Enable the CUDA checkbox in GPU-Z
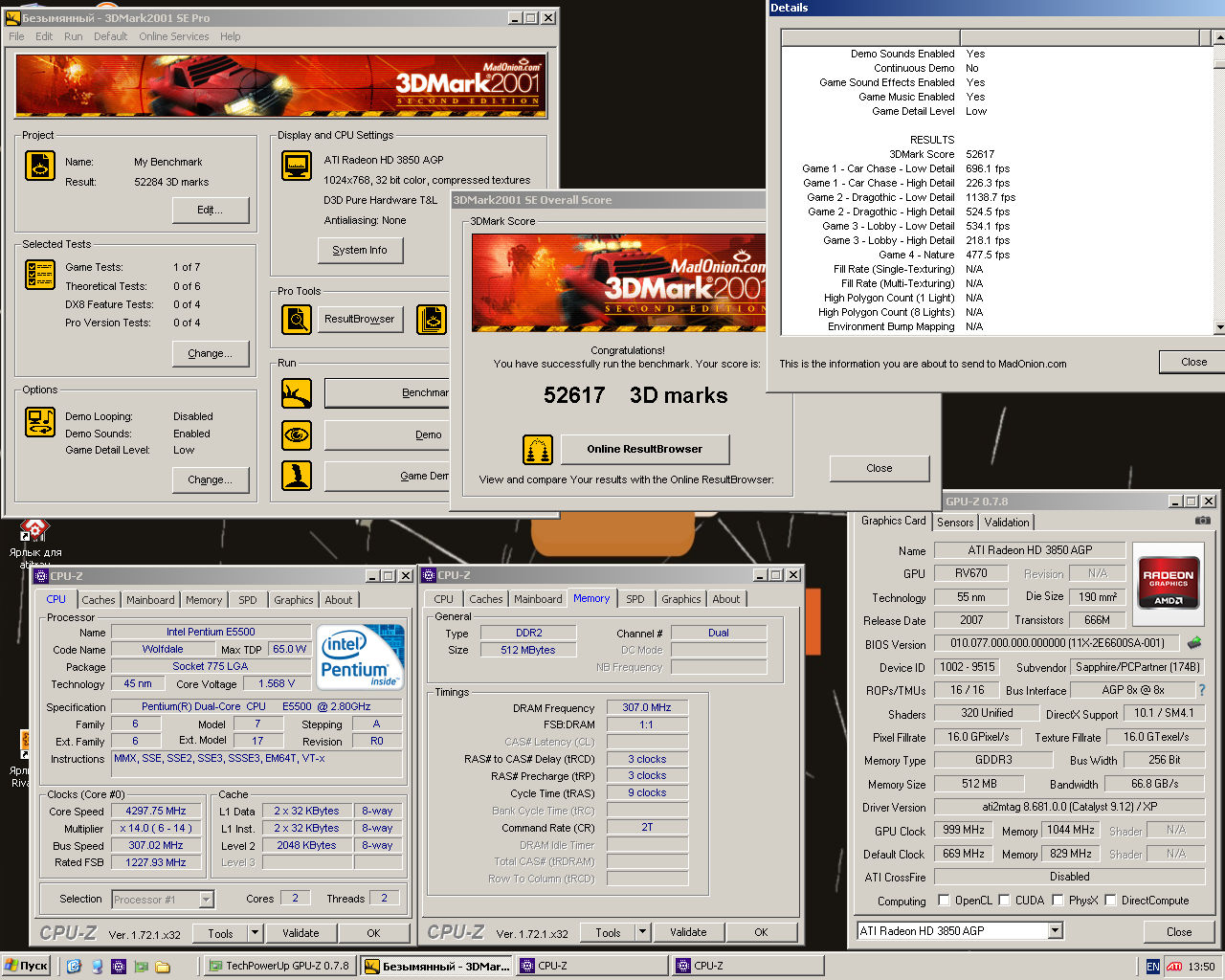Screen dimensions: 1225x980 [x=1005, y=901]
